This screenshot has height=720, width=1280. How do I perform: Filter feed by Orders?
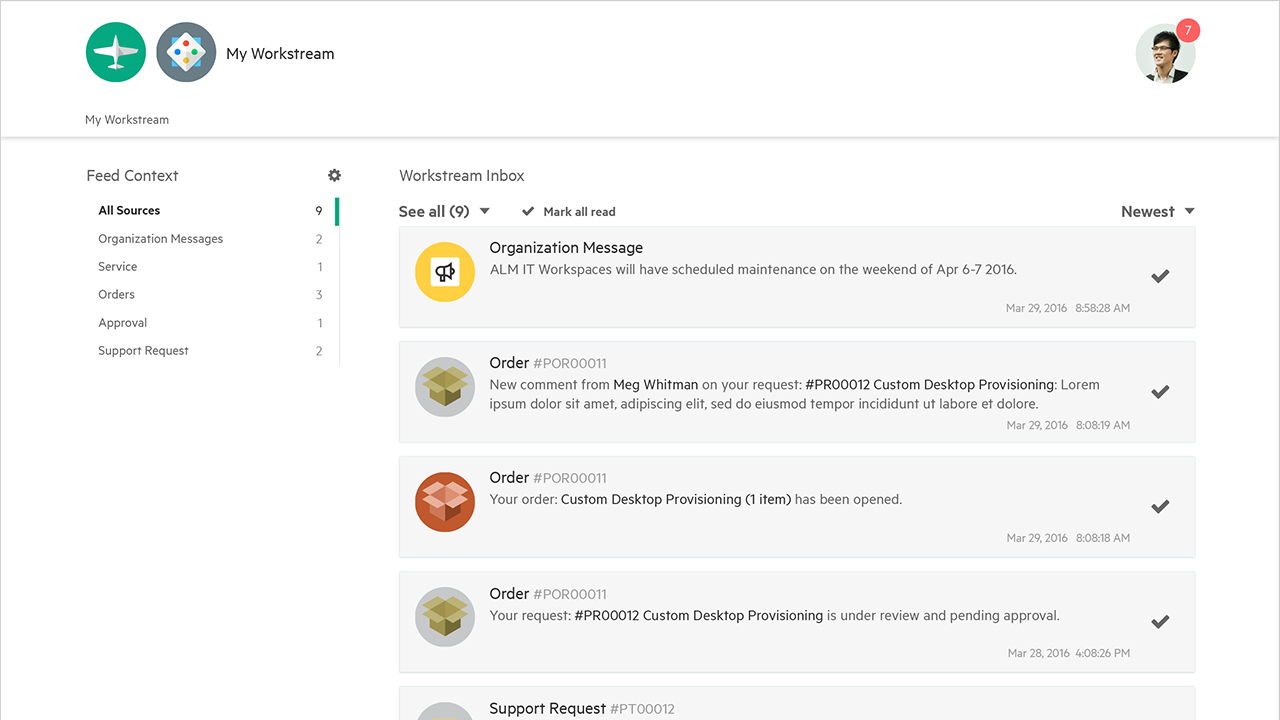point(211,295)
